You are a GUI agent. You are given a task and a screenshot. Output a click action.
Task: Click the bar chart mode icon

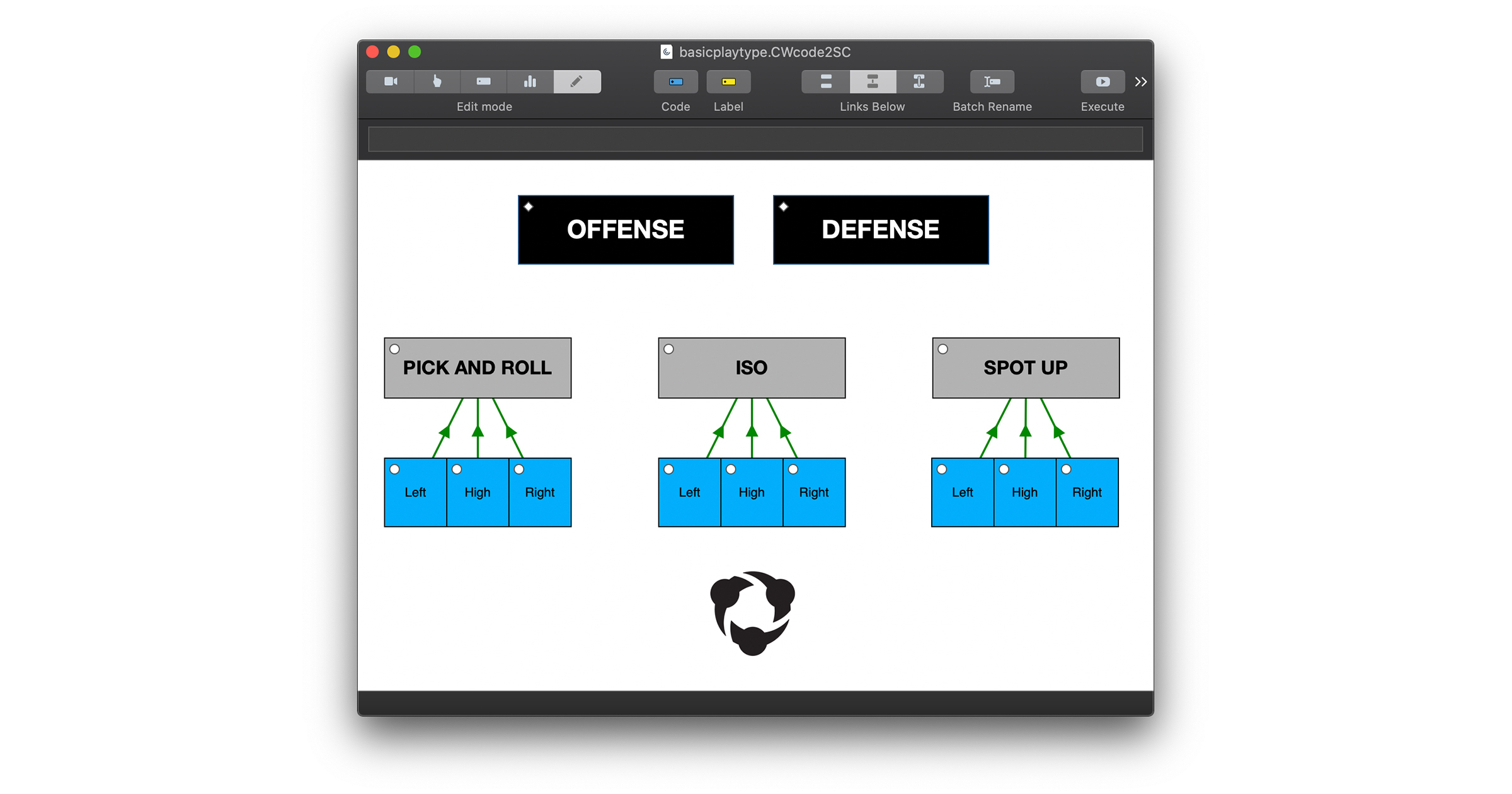click(x=530, y=81)
